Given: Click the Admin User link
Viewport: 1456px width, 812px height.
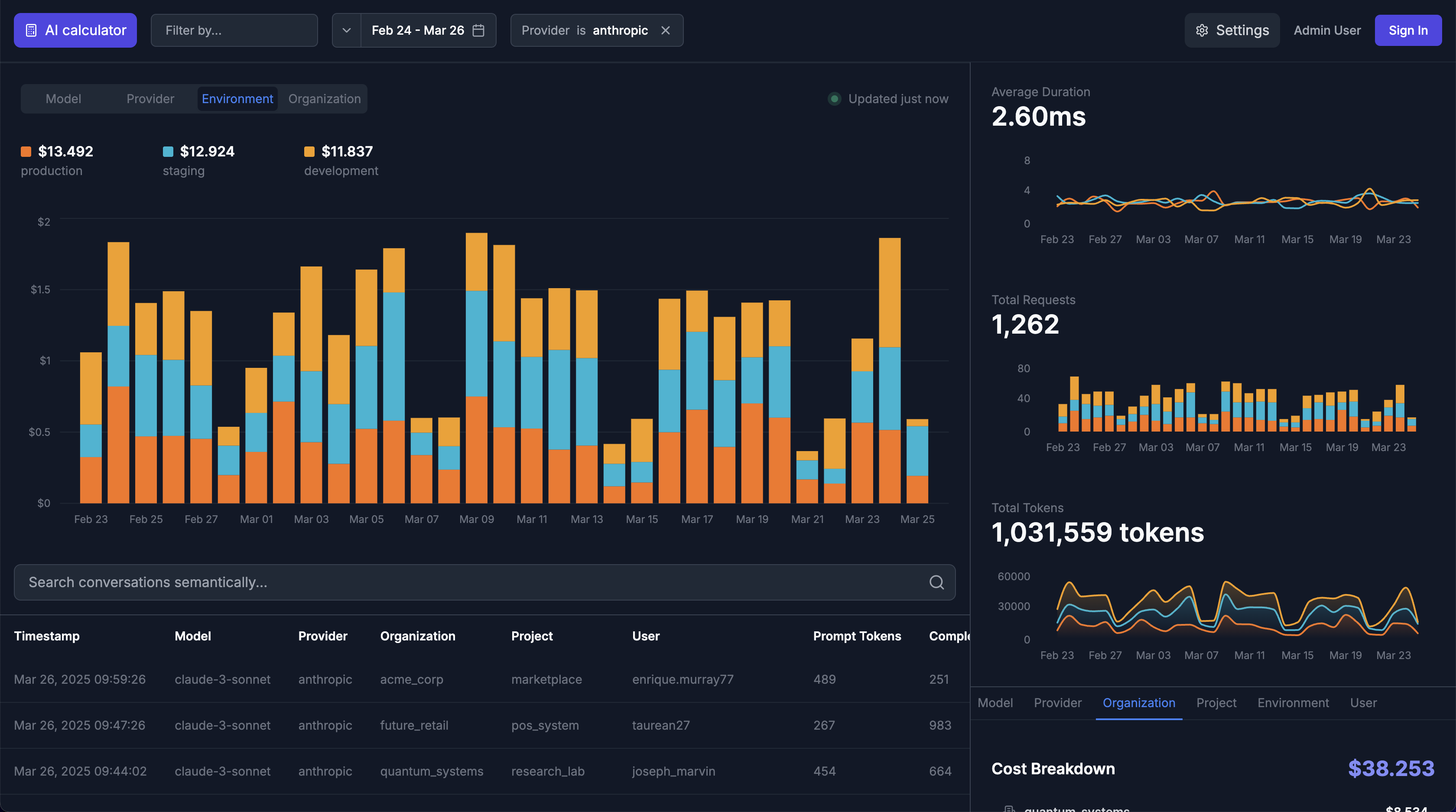Looking at the screenshot, I should 1326,30.
